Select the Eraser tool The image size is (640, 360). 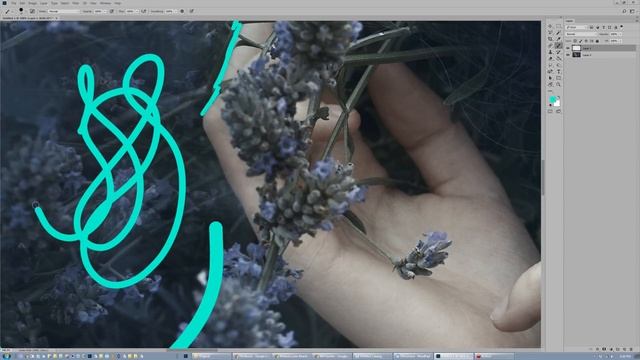point(550,58)
